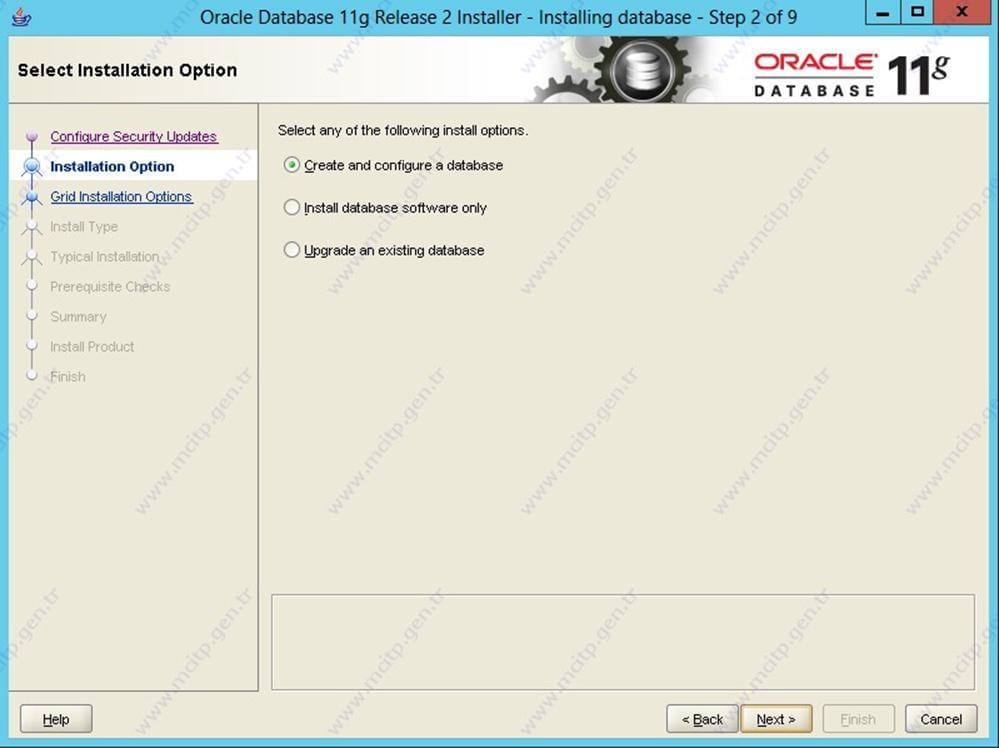The image size is (999, 748).
Task: Close the Oracle installer window
Action: [962, 12]
